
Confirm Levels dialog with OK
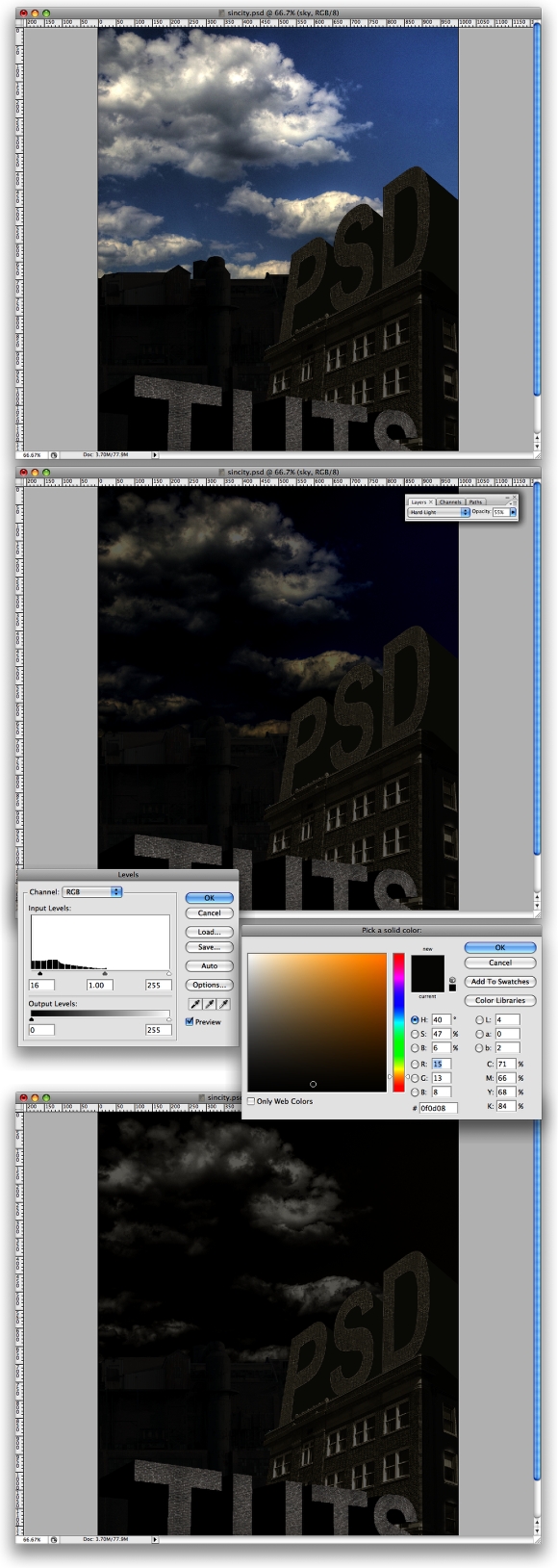click(x=209, y=898)
